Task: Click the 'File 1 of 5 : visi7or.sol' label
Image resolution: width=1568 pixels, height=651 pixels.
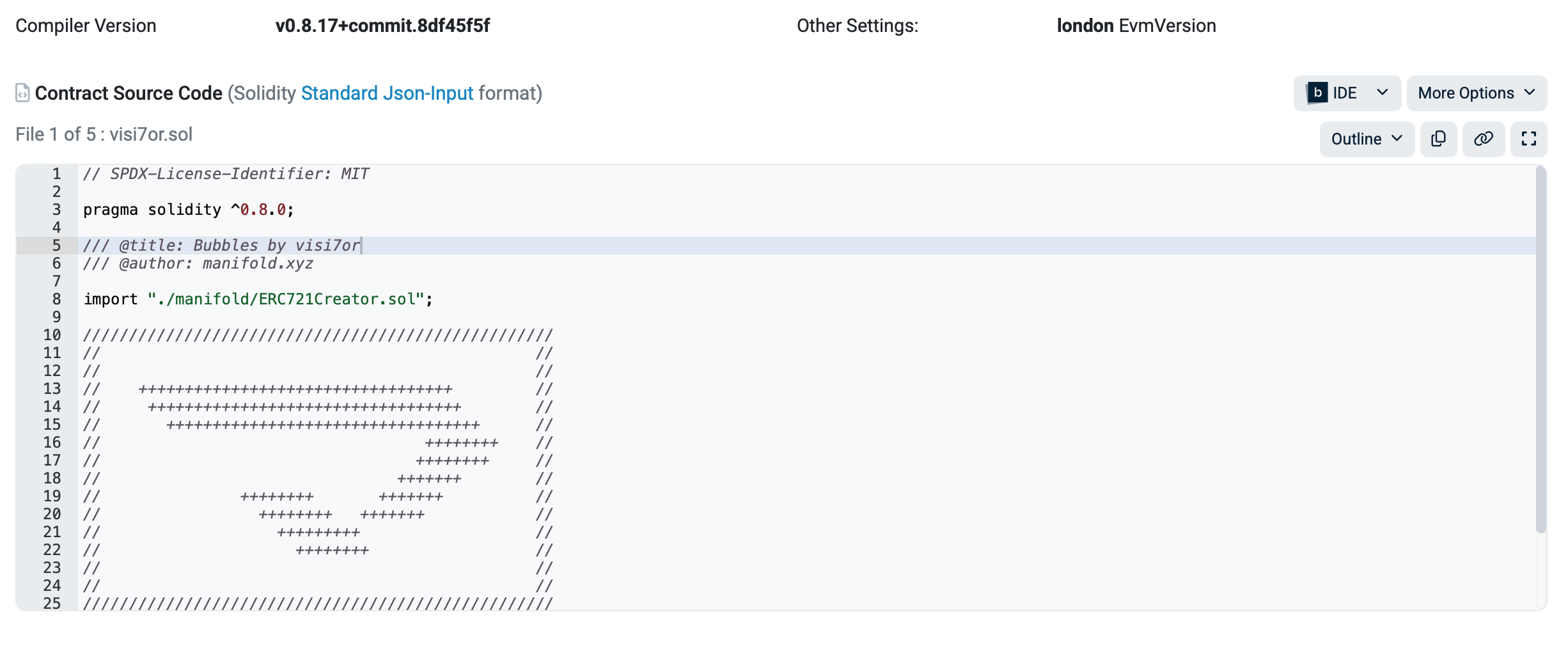Action: 104,134
